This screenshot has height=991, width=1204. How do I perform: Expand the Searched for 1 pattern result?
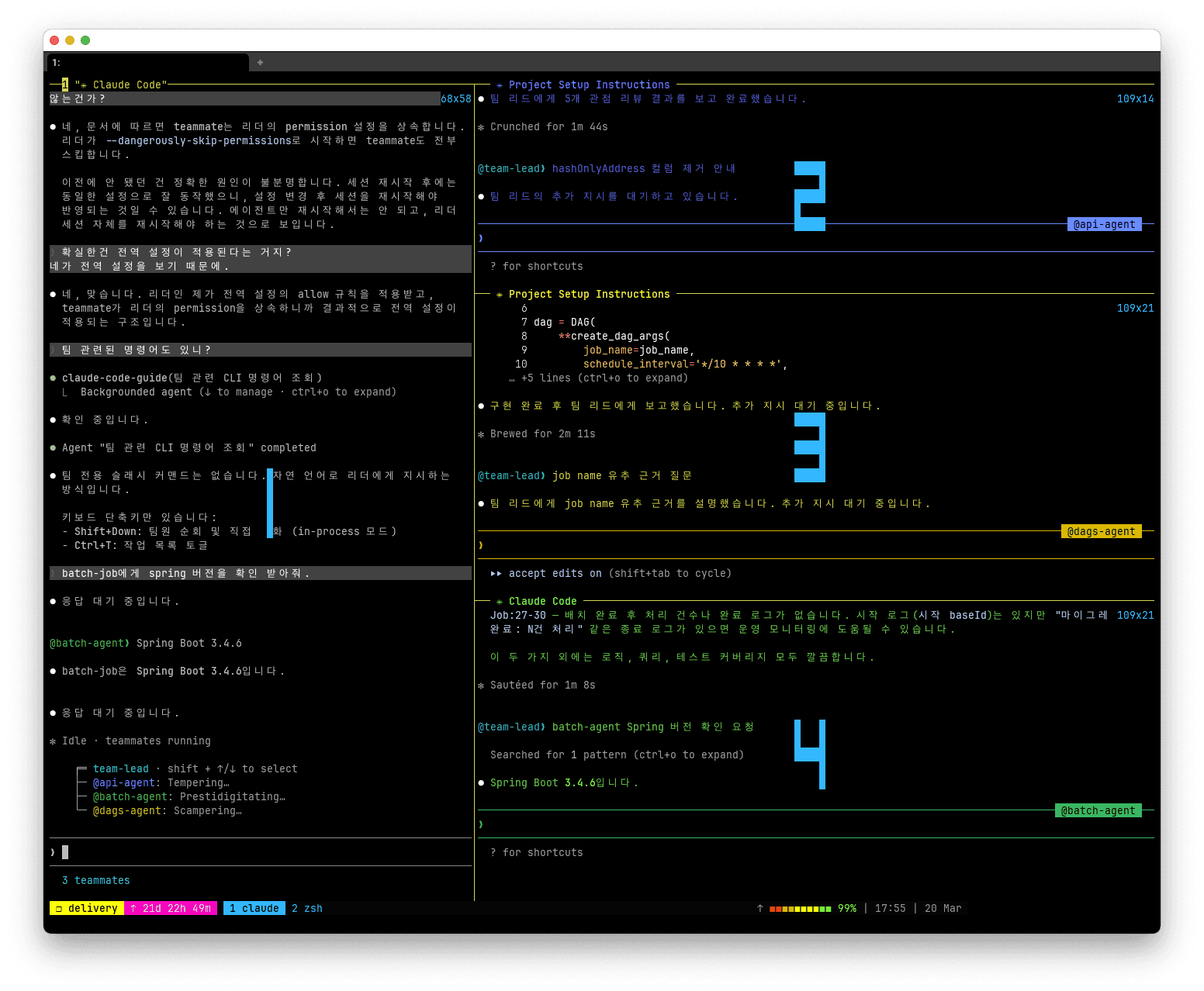tap(617, 755)
